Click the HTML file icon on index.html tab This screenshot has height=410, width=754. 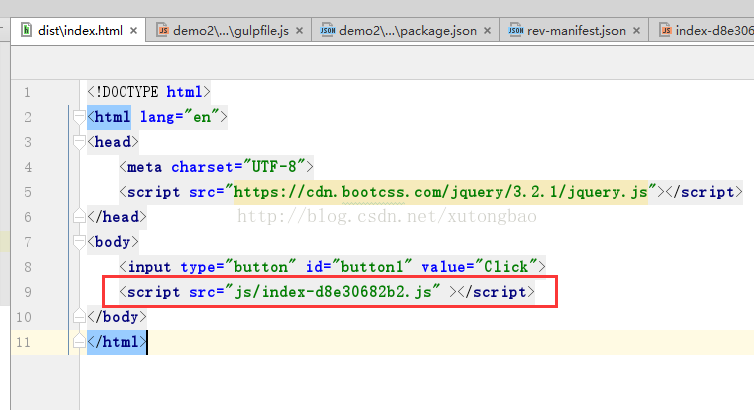(x=27, y=30)
